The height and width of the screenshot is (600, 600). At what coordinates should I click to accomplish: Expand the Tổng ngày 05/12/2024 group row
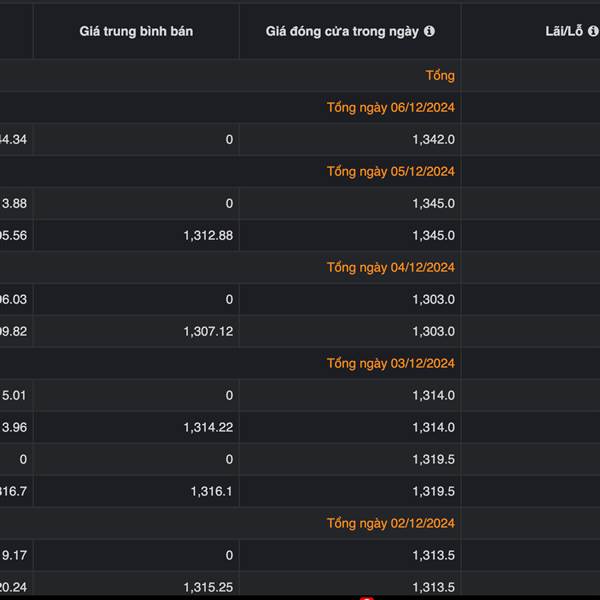(x=390, y=171)
